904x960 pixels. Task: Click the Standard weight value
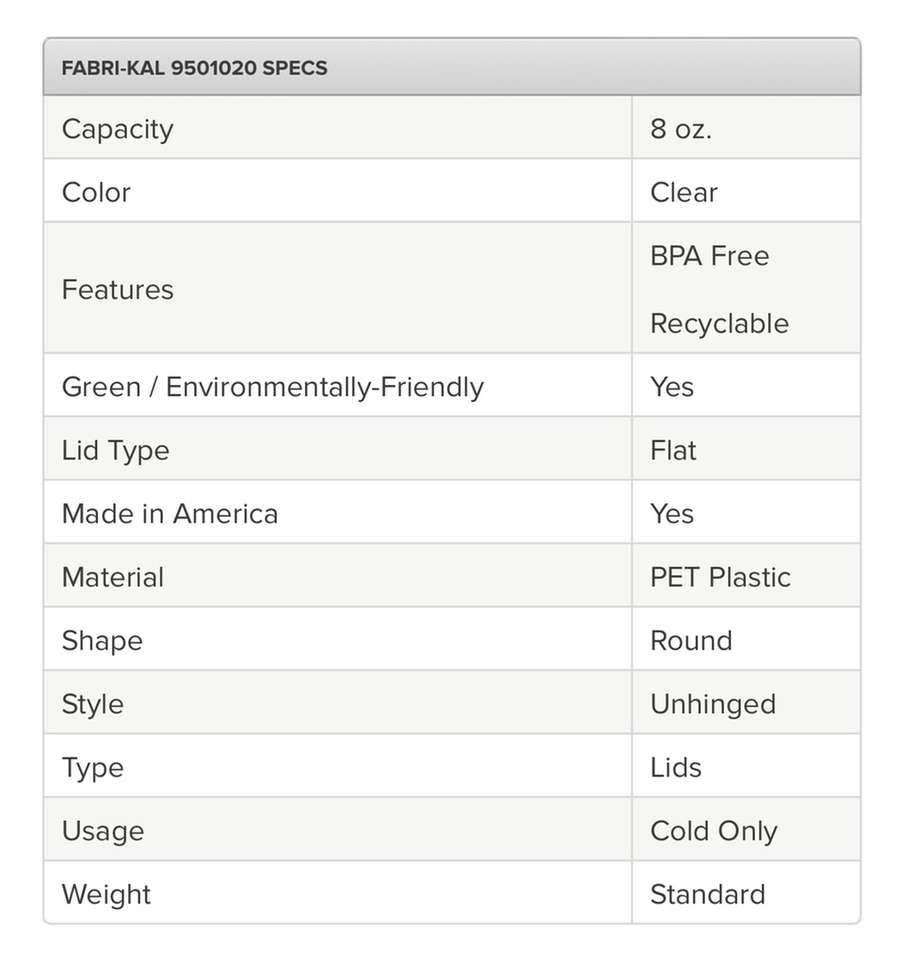707,894
